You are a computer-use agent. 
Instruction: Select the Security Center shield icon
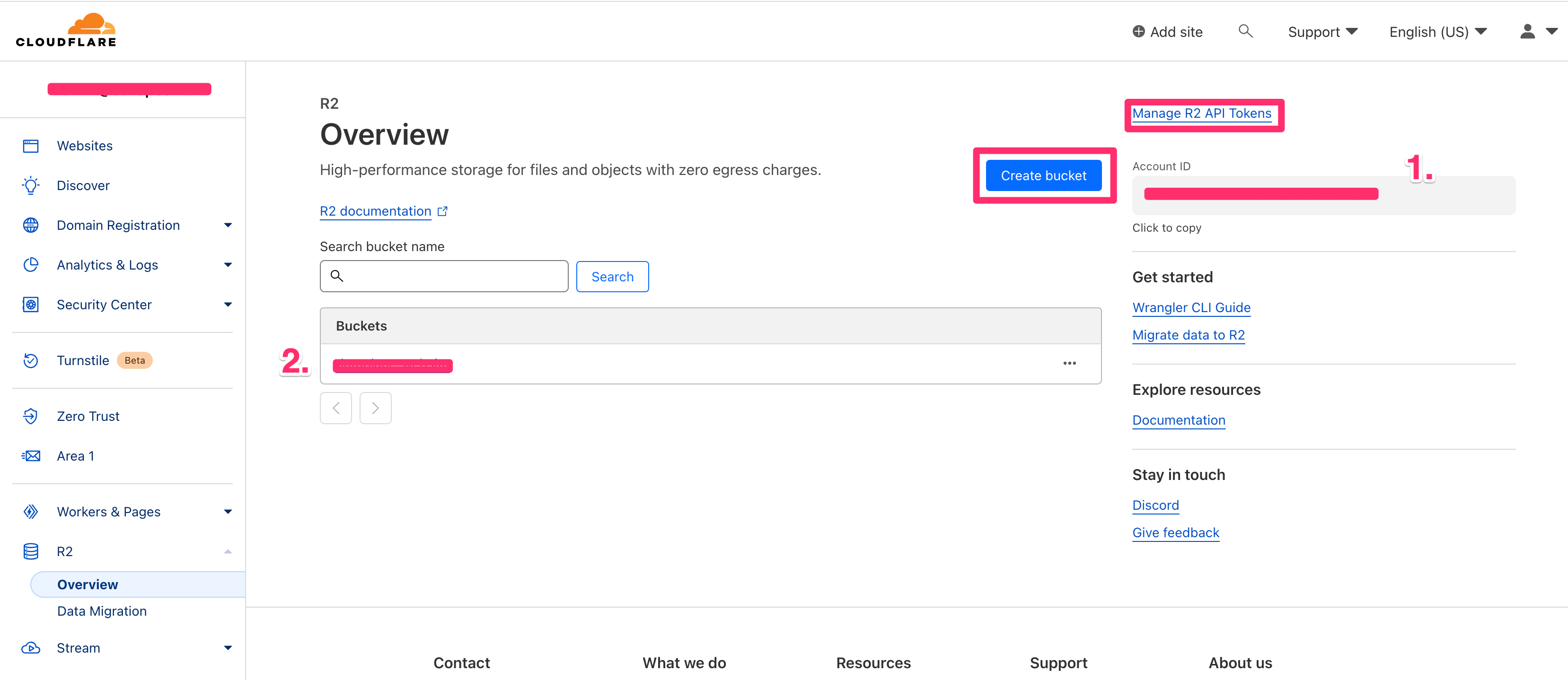point(30,304)
